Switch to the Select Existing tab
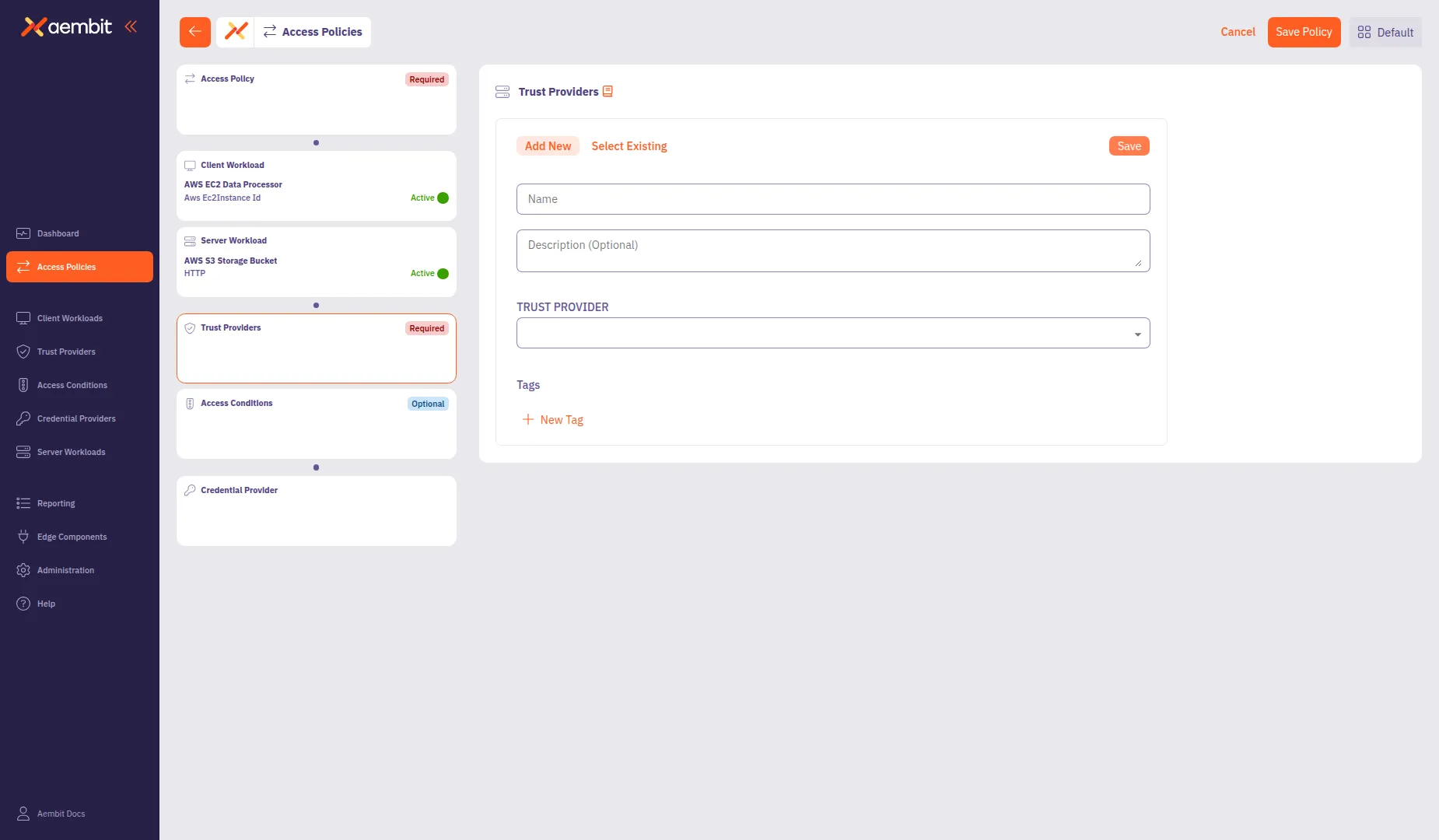 (628, 145)
